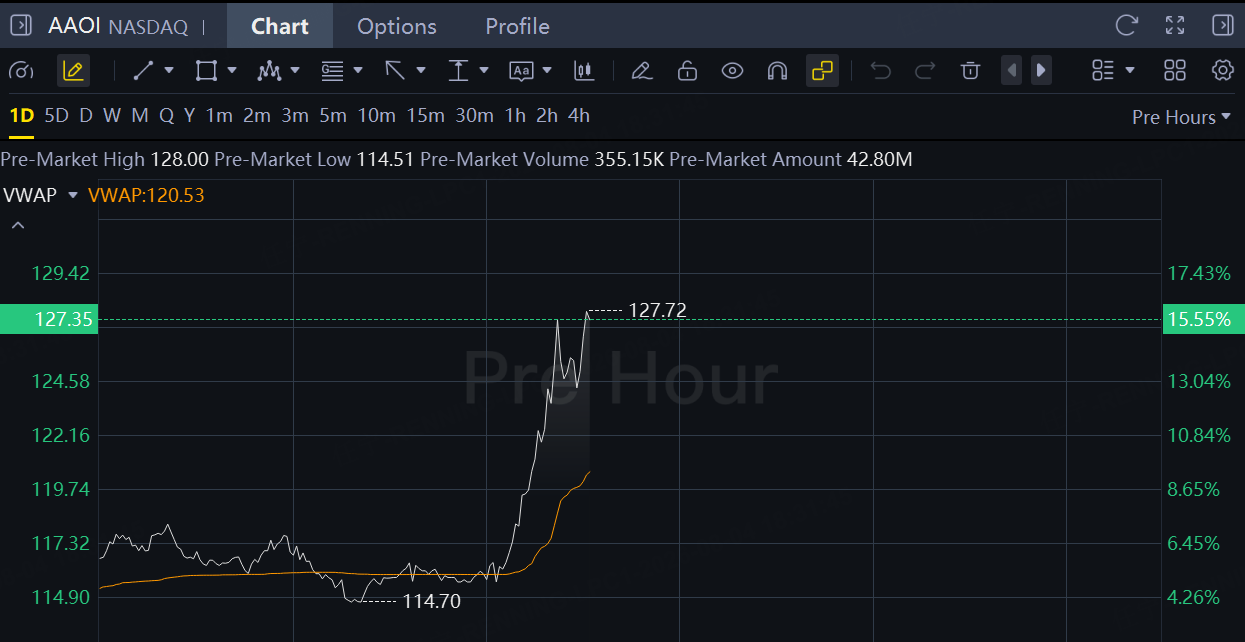This screenshot has height=642, width=1245.
Task: Select the eraser/brush edit tool
Action: point(642,71)
